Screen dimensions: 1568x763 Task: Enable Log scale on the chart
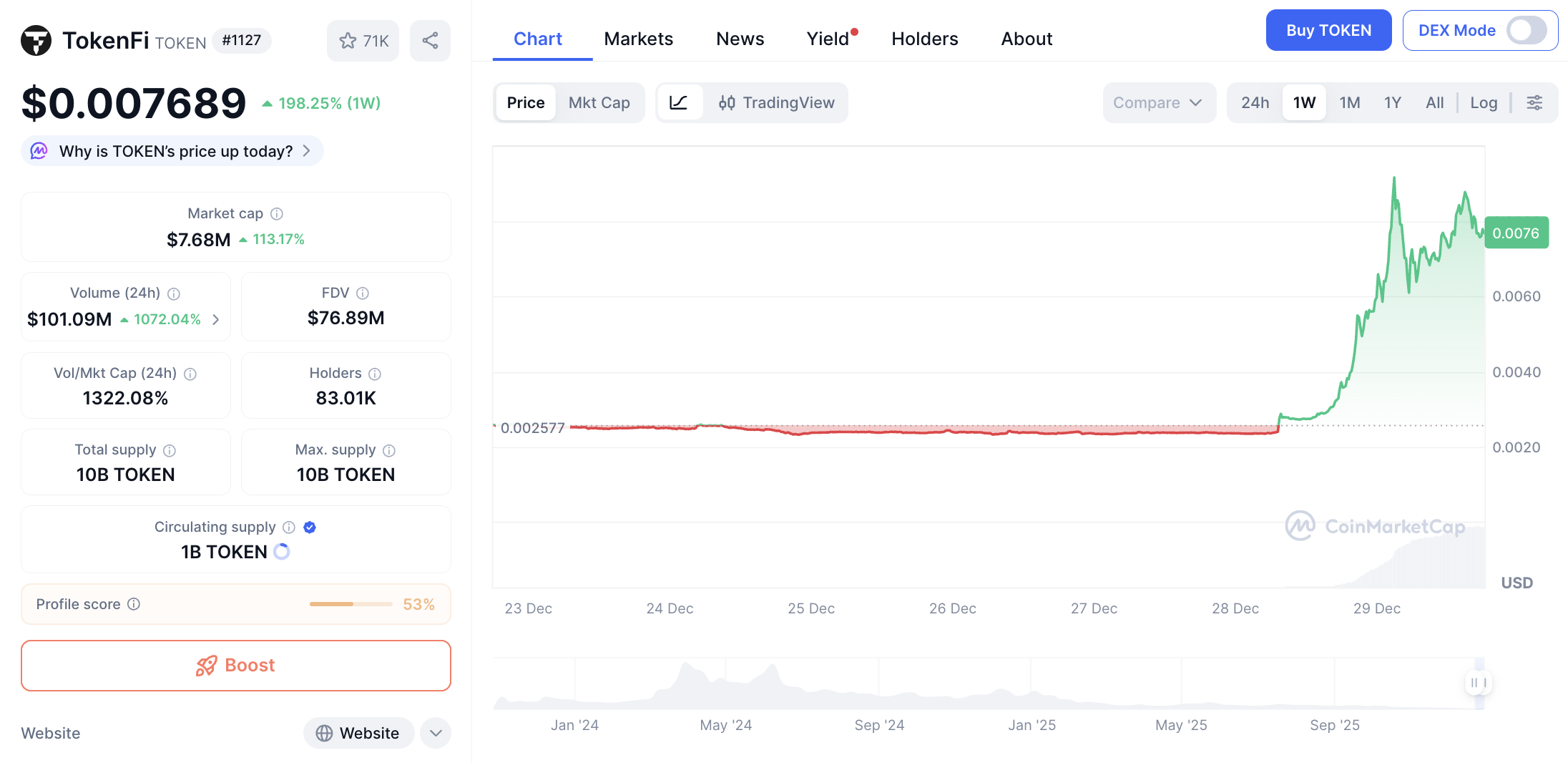1484,102
